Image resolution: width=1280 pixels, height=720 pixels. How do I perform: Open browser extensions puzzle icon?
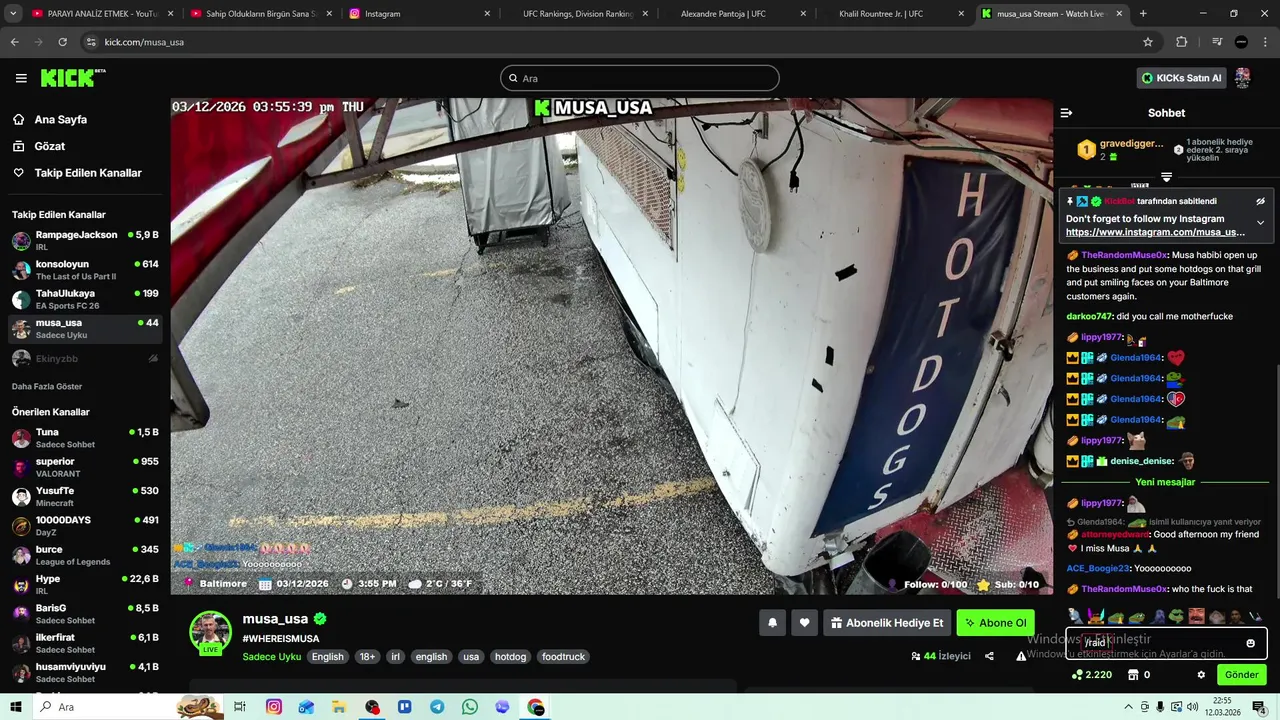point(1181,42)
